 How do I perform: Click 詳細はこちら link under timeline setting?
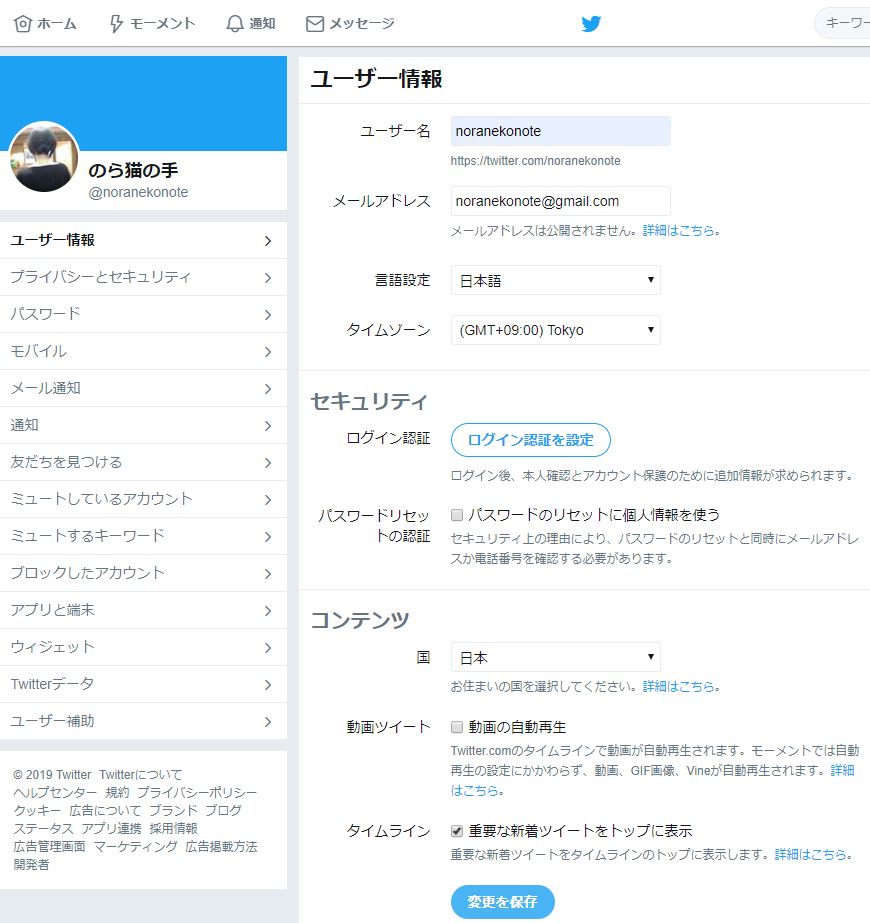tap(811, 854)
